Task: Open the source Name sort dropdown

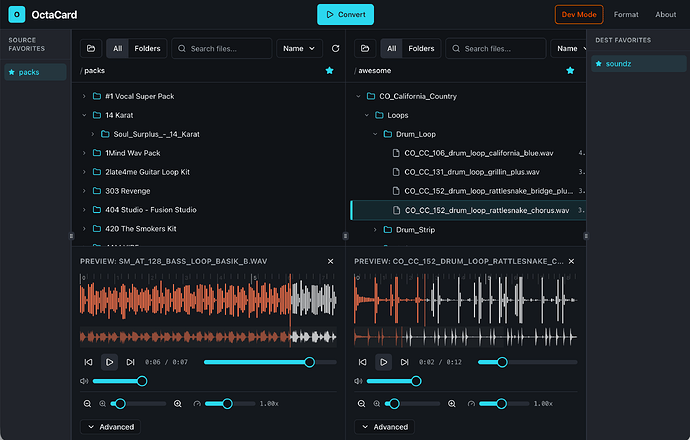Action: coord(299,48)
